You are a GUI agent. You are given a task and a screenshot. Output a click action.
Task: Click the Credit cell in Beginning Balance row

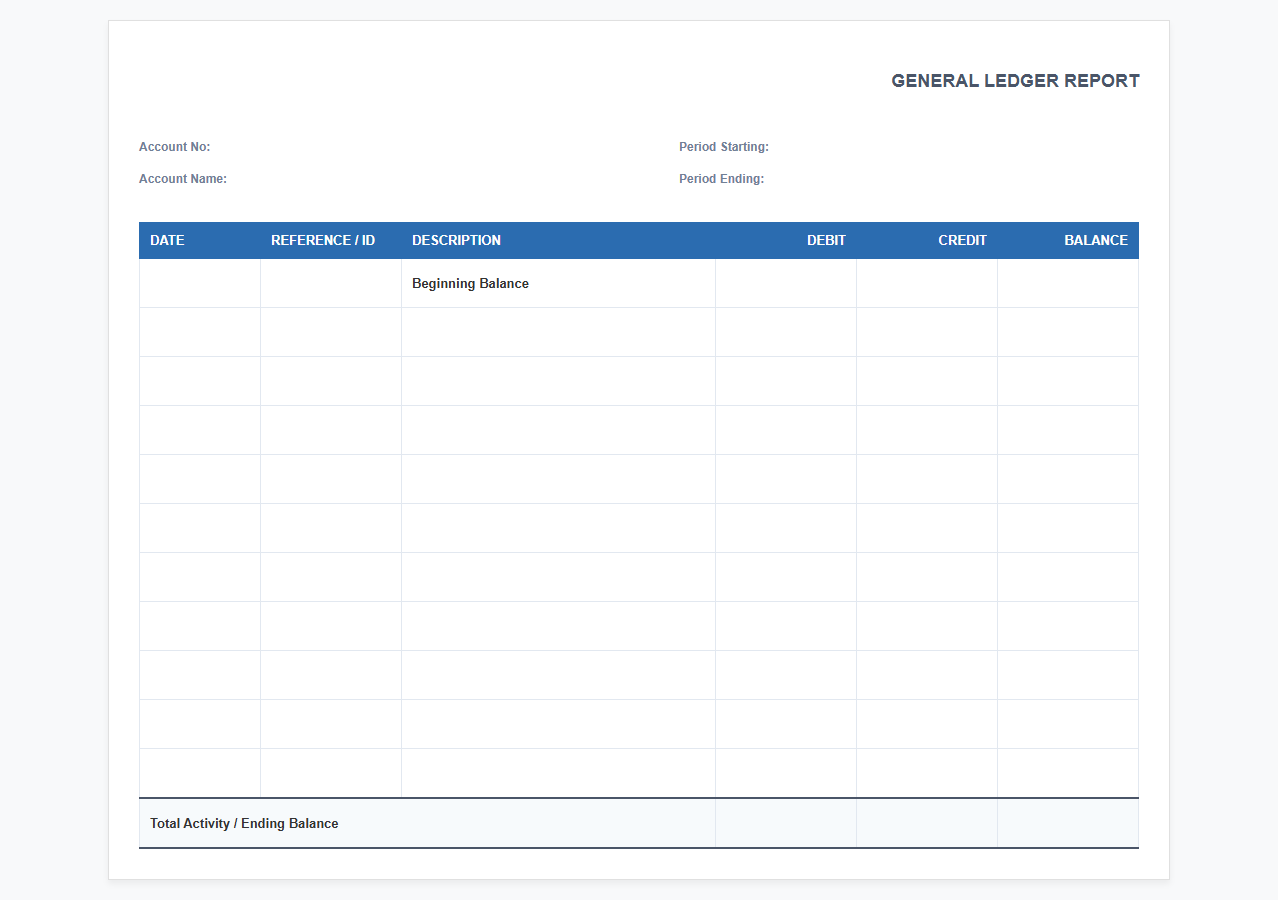click(x=927, y=283)
